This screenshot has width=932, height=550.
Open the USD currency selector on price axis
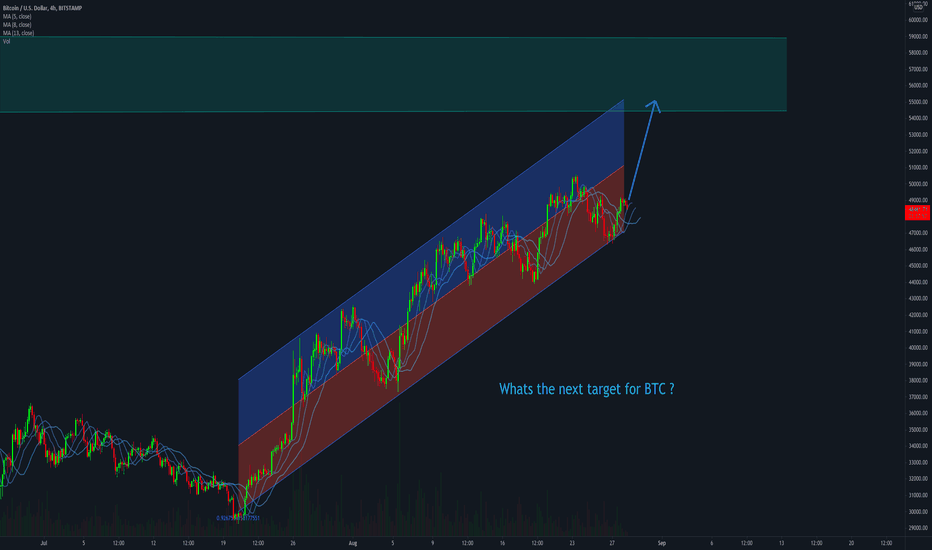[918, 7]
